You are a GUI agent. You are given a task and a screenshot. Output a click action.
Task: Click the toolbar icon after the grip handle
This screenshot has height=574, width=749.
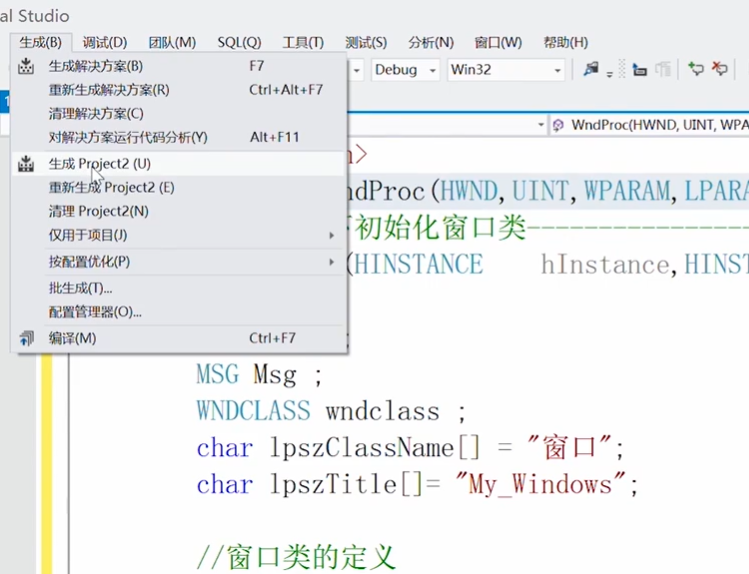pyautogui.click(x=640, y=70)
